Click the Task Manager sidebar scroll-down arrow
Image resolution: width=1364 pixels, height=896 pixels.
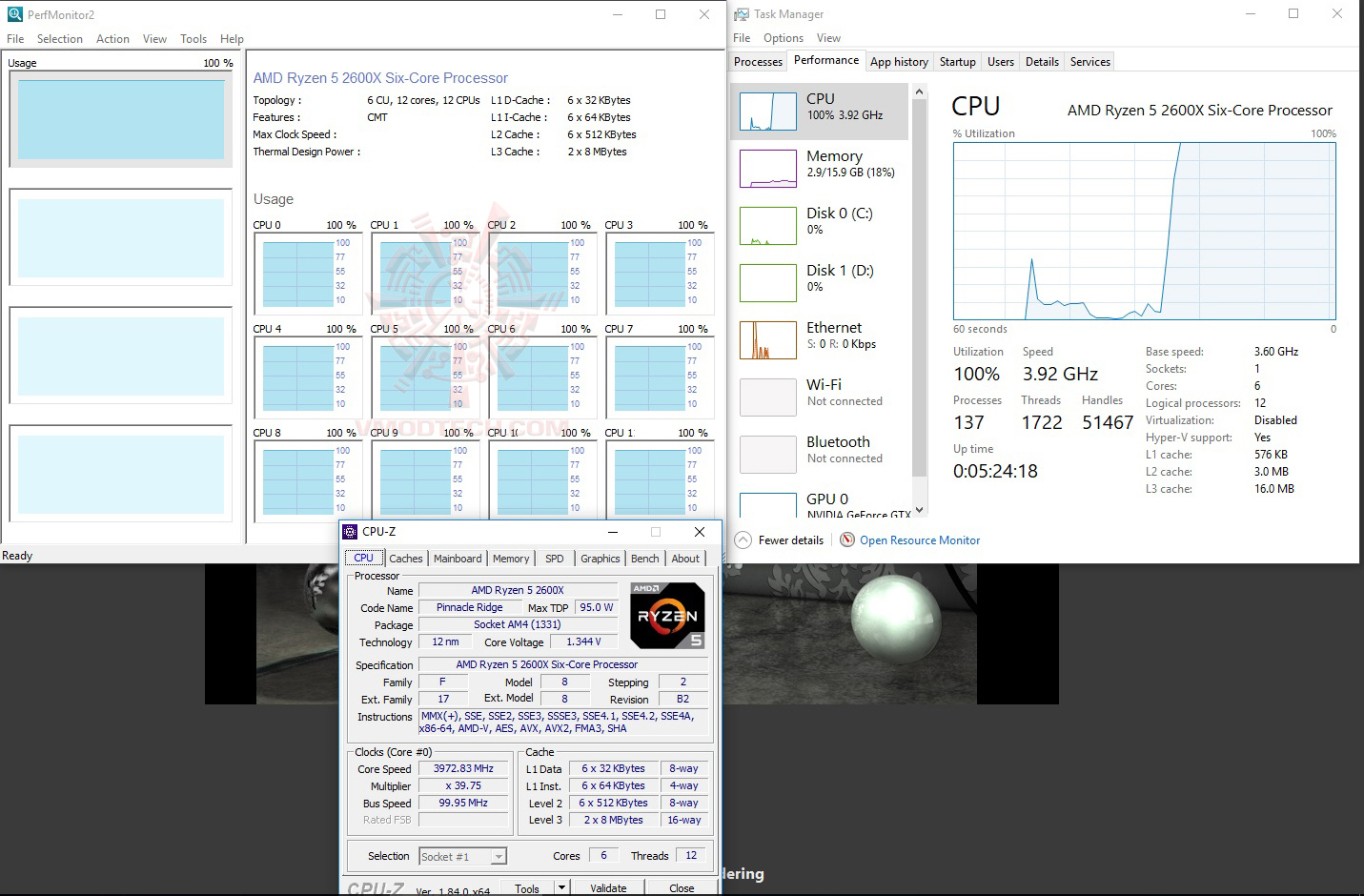[919, 510]
